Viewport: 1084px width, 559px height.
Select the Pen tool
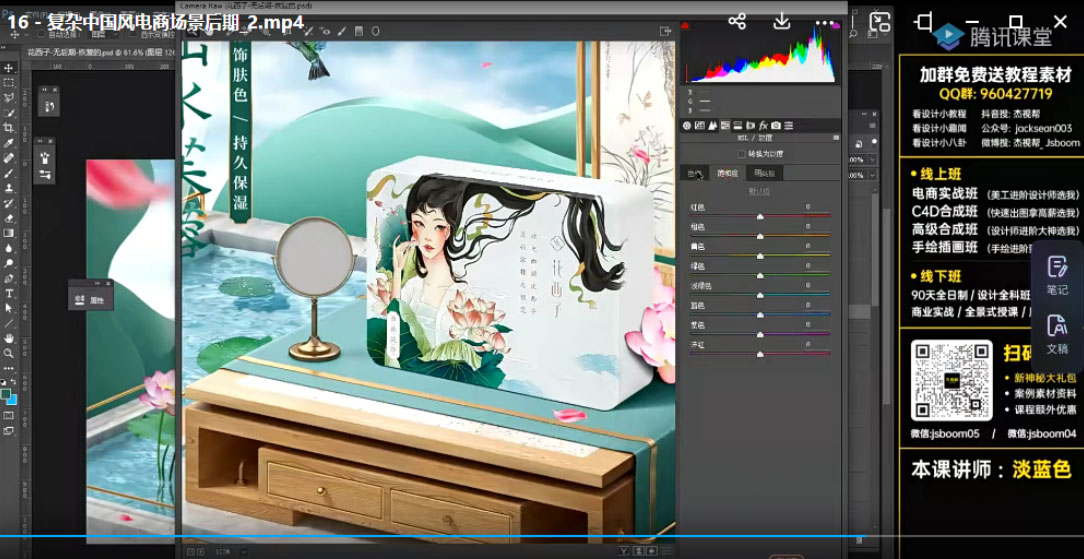pos(9,278)
